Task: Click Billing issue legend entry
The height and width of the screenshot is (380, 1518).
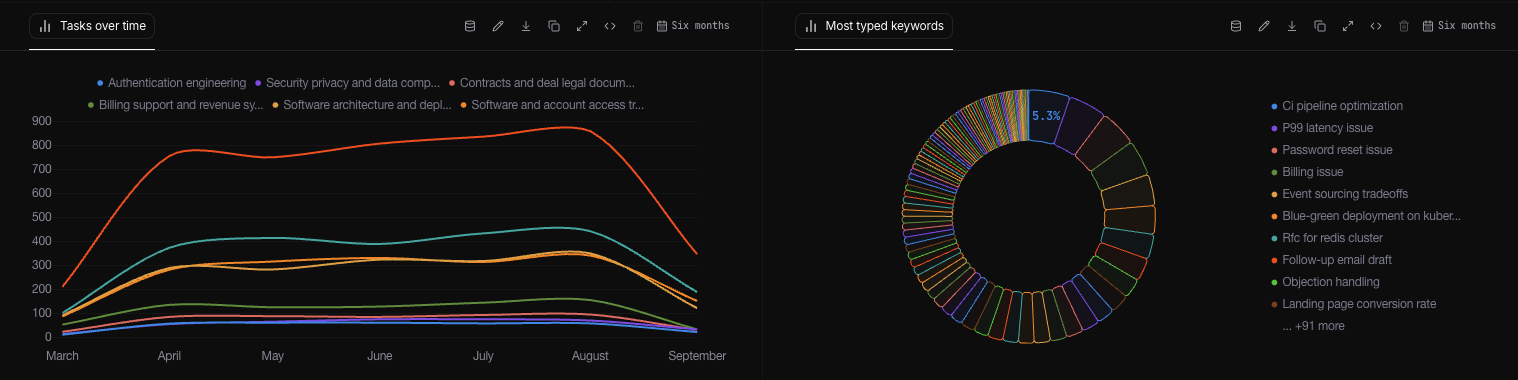Action: tap(1307, 172)
